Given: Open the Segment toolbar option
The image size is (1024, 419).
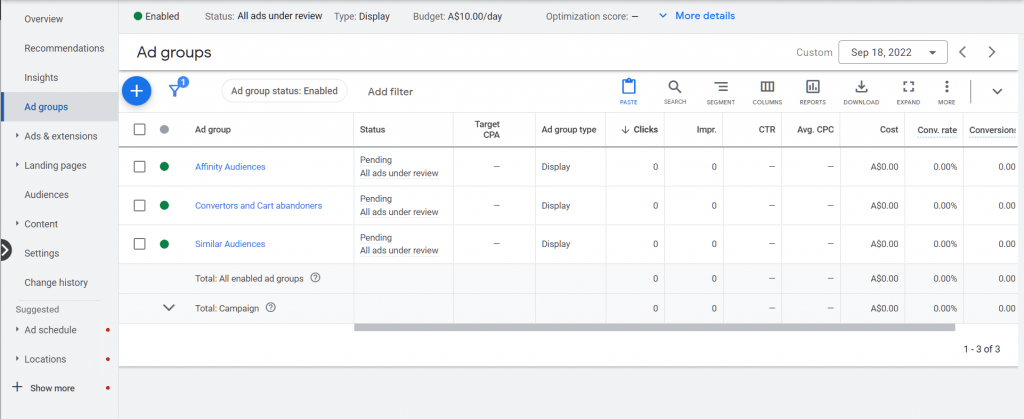Looking at the screenshot, I should pos(720,91).
